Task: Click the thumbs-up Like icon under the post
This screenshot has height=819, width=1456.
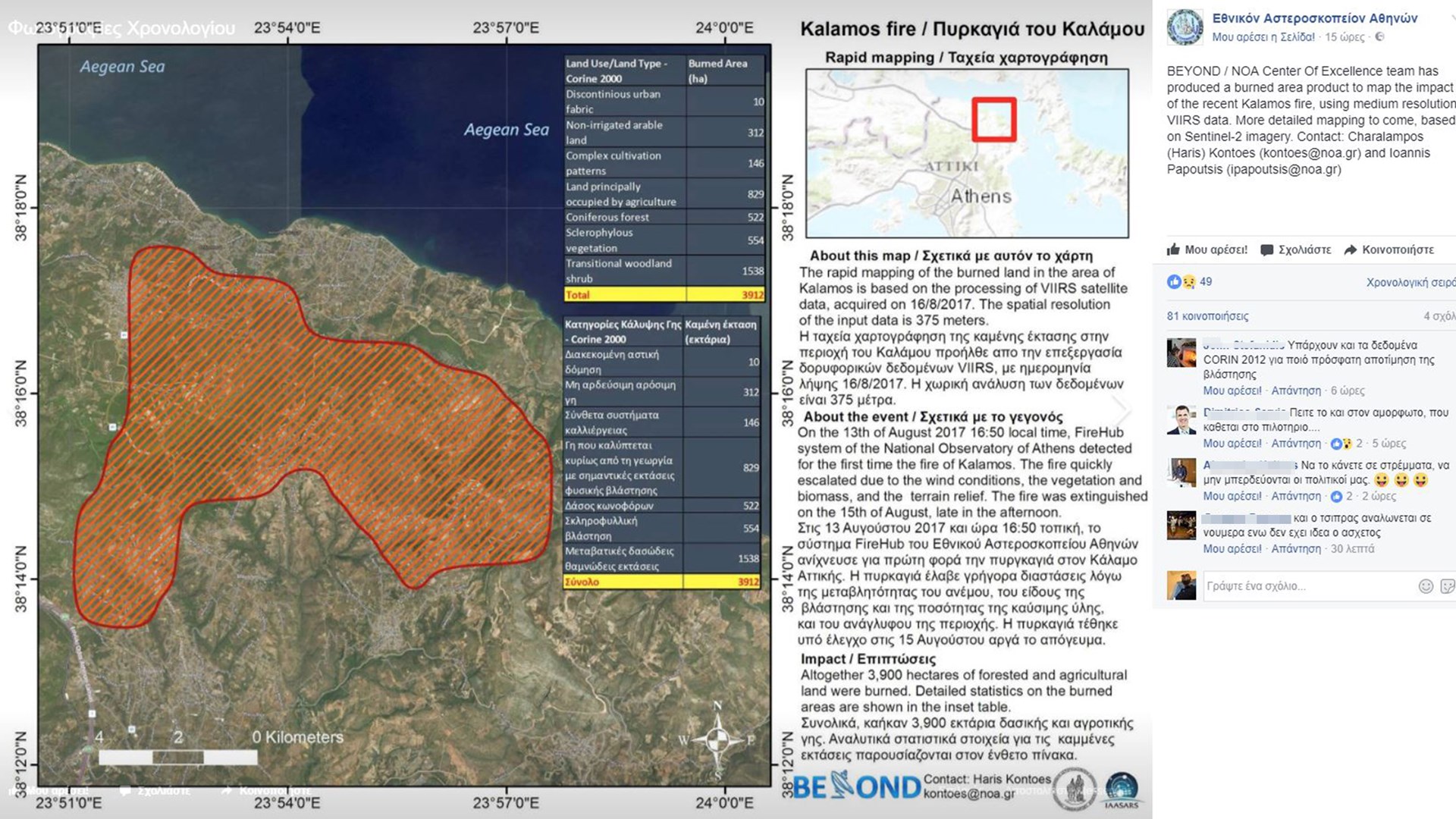Action: (x=1175, y=249)
